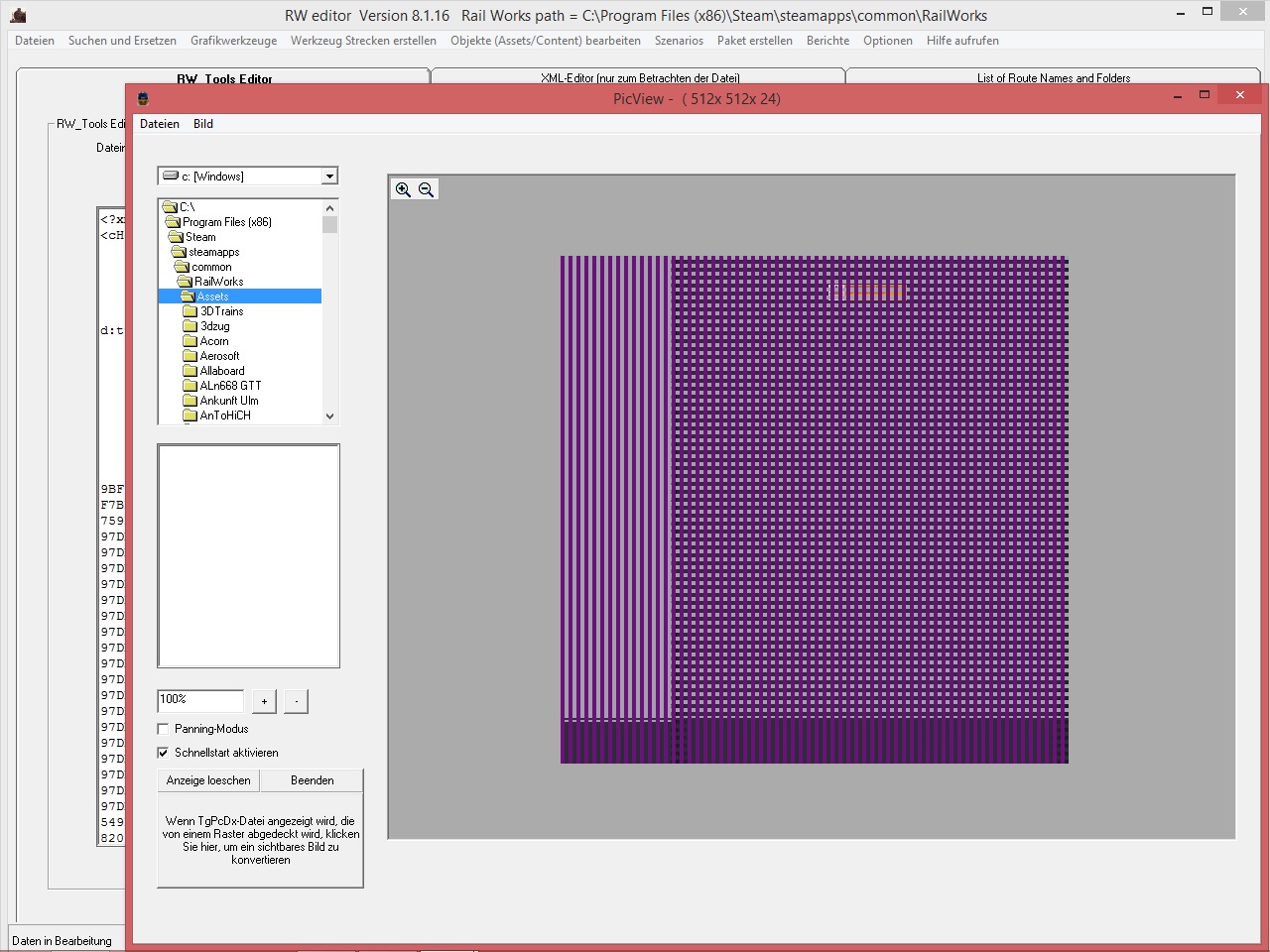Open the RailWorks folder in directory list
Viewport: 1270px width, 952px height.
[x=218, y=282]
